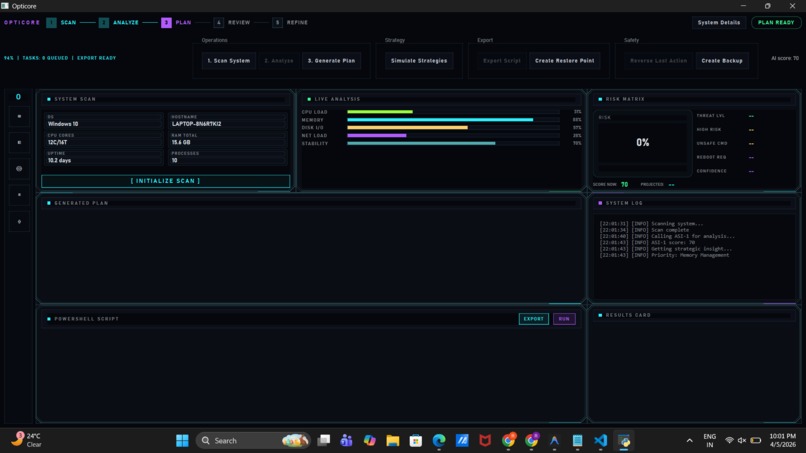Screen dimensions: 806x453
Task: Open Visual Studio Code from the taskbar
Action: click(x=600, y=441)
